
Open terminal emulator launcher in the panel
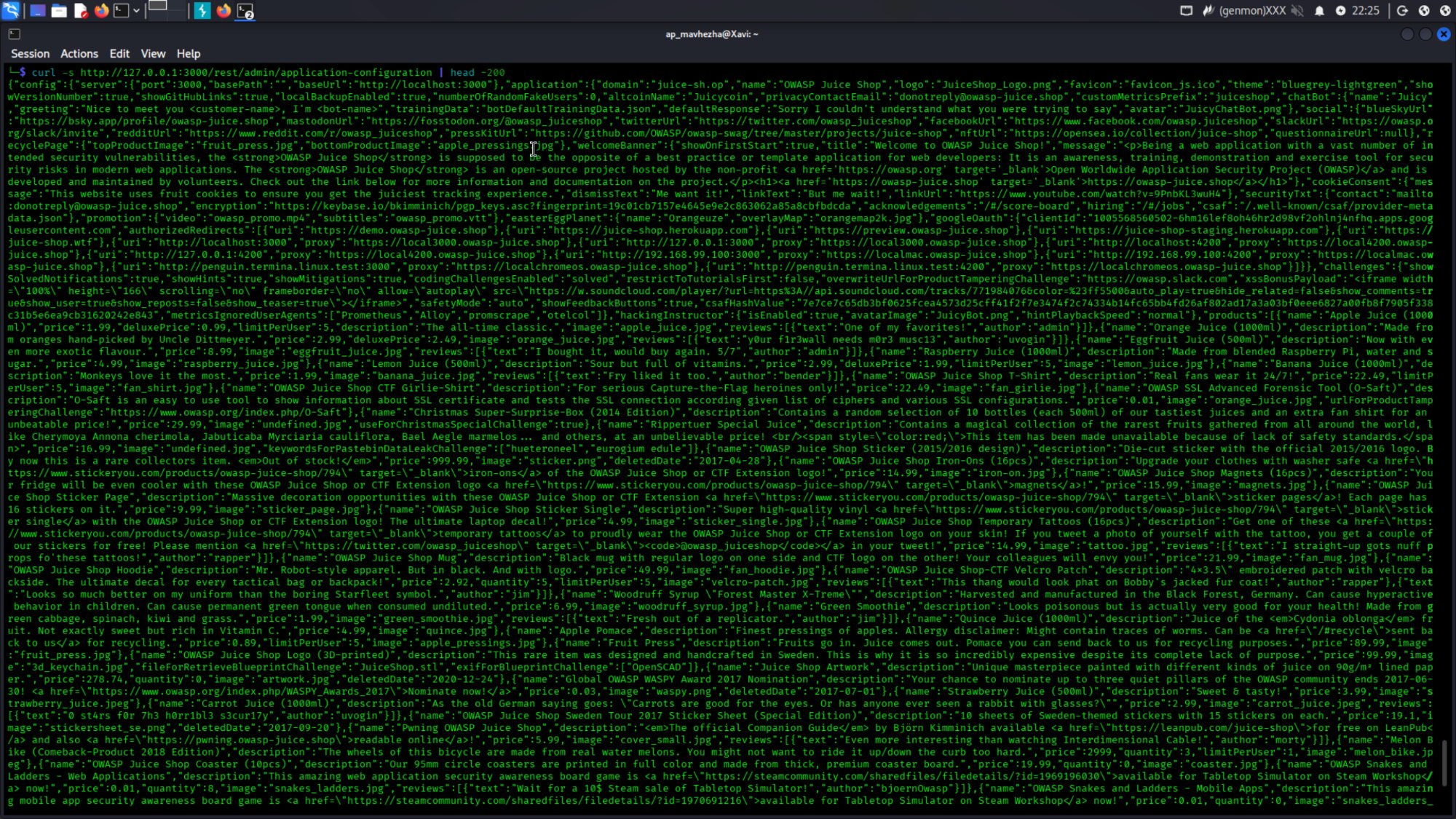pos(122,11)
